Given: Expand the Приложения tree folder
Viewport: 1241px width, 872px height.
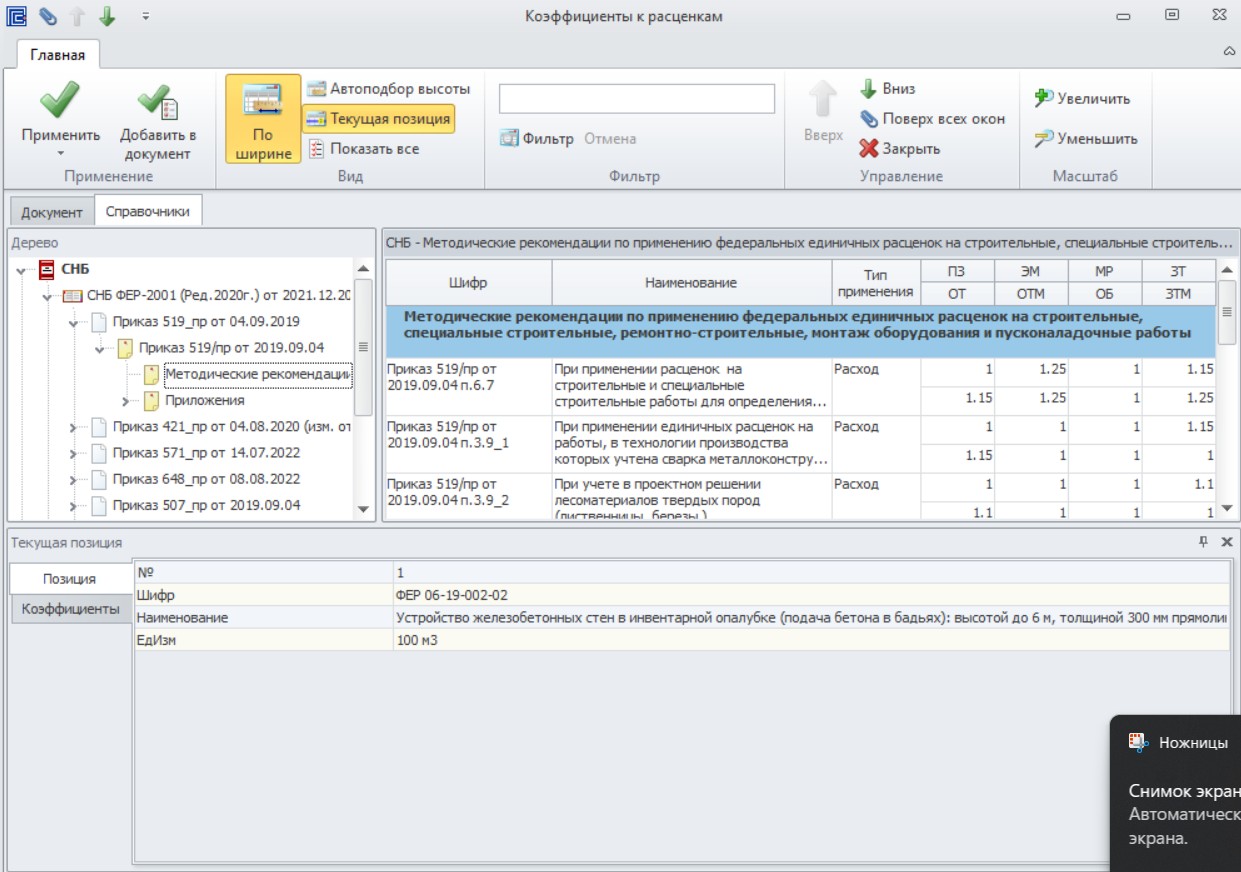Looking at the screenshot, I should click(x=126, y=401).
